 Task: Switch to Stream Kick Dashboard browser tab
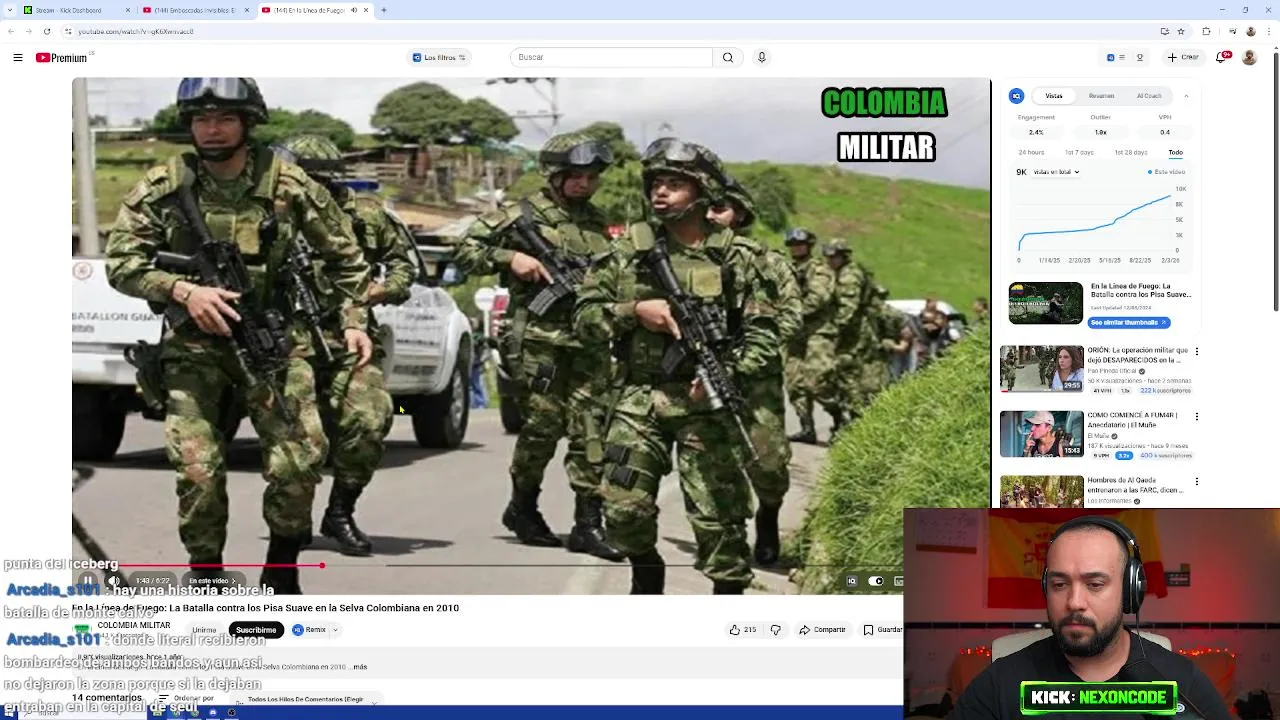(x=77, y=10)
